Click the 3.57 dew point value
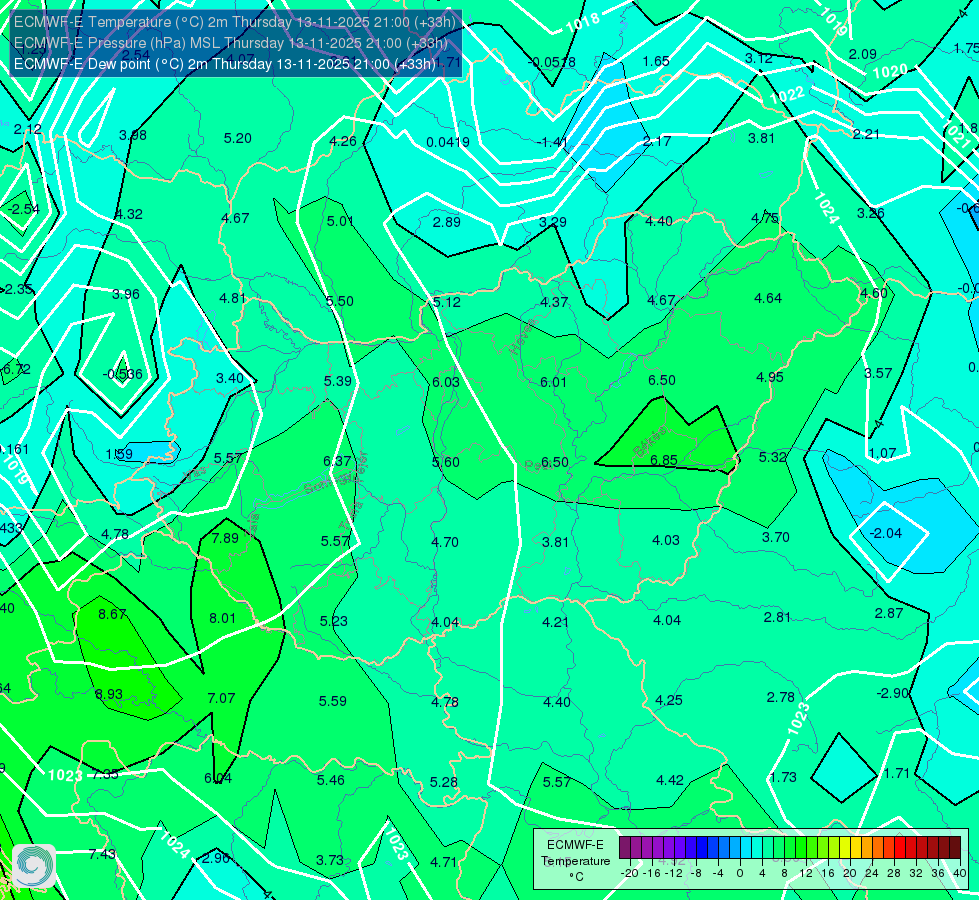 pos(878,373)
